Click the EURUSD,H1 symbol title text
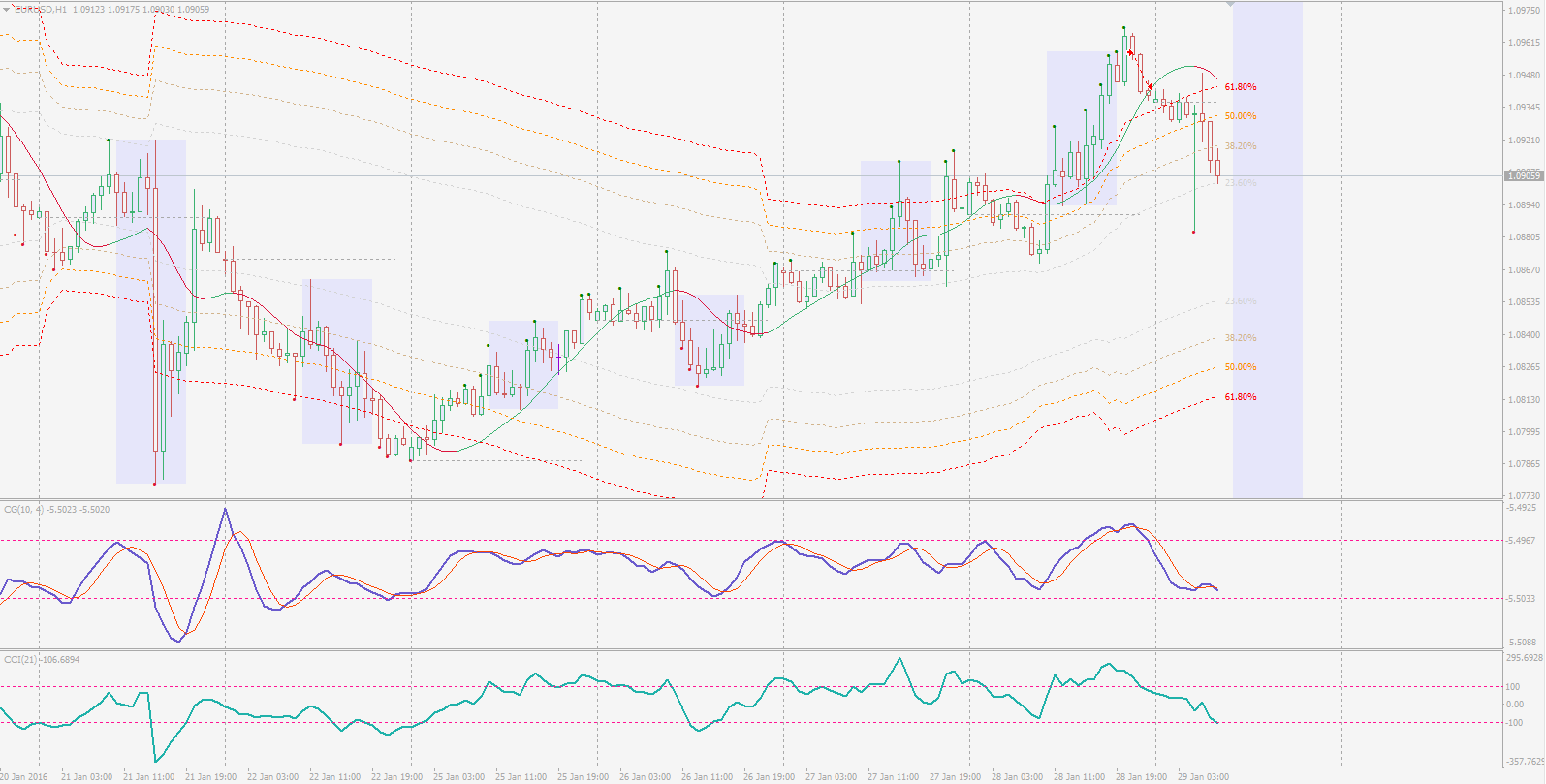The width and height of the screenshot is (1546, 784). point(40,9)
